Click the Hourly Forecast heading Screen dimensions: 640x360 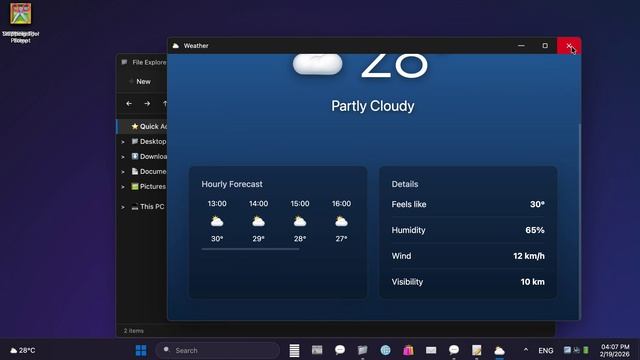[x=232, y=184]
